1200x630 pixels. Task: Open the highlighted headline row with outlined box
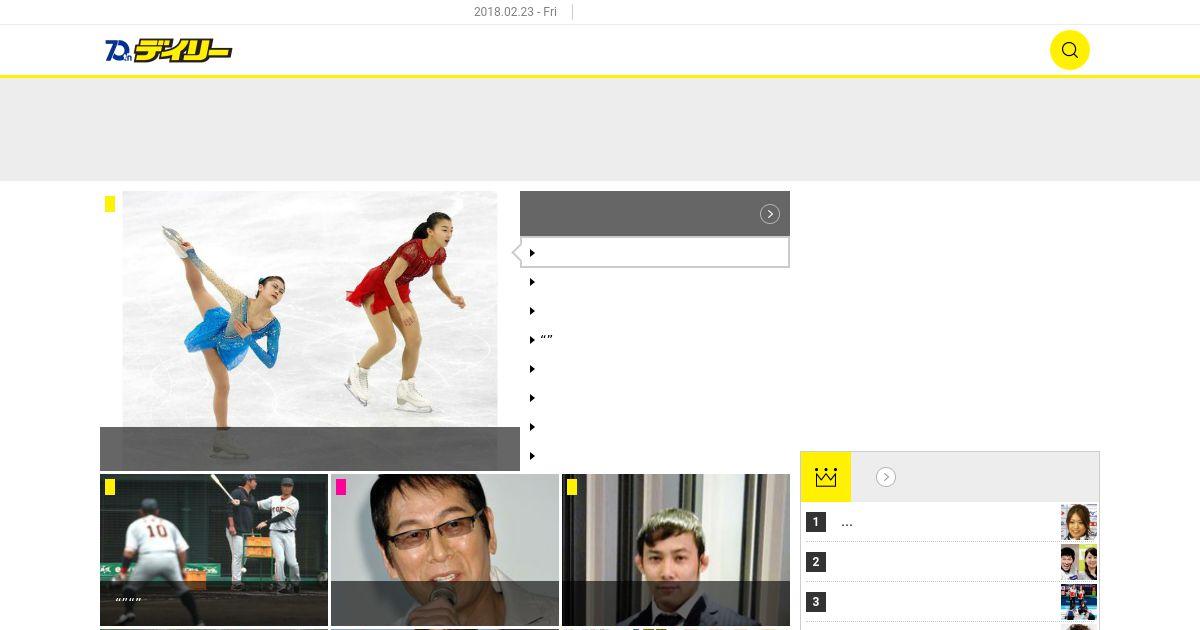click(x=655, y=252)
